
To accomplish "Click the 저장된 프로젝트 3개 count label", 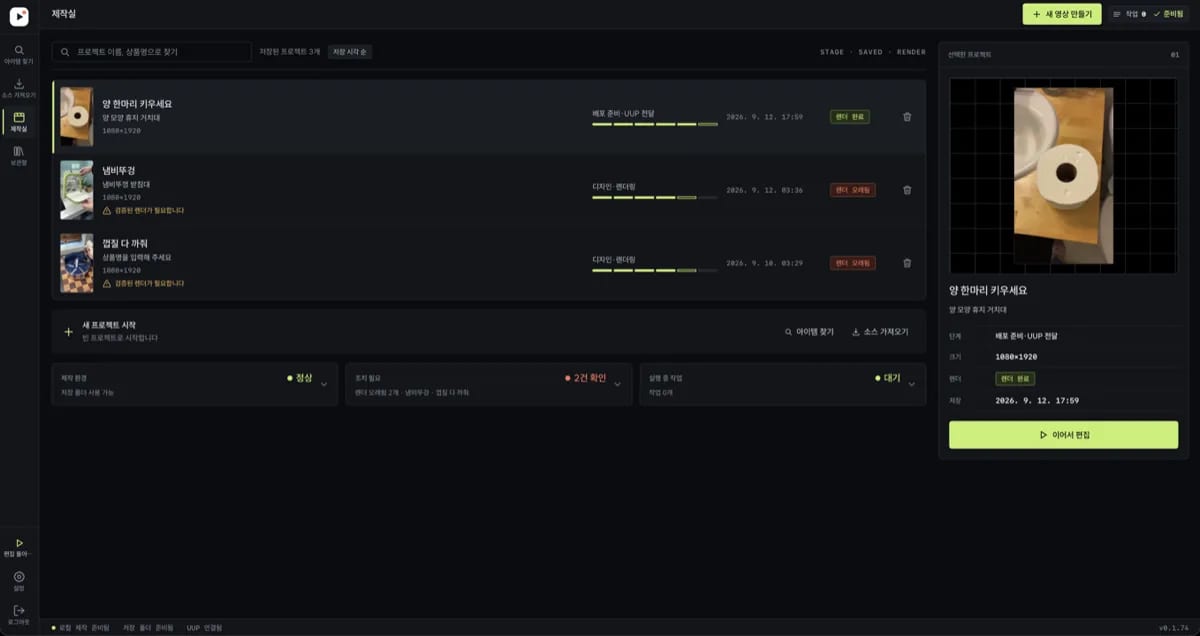I will 290,52.
